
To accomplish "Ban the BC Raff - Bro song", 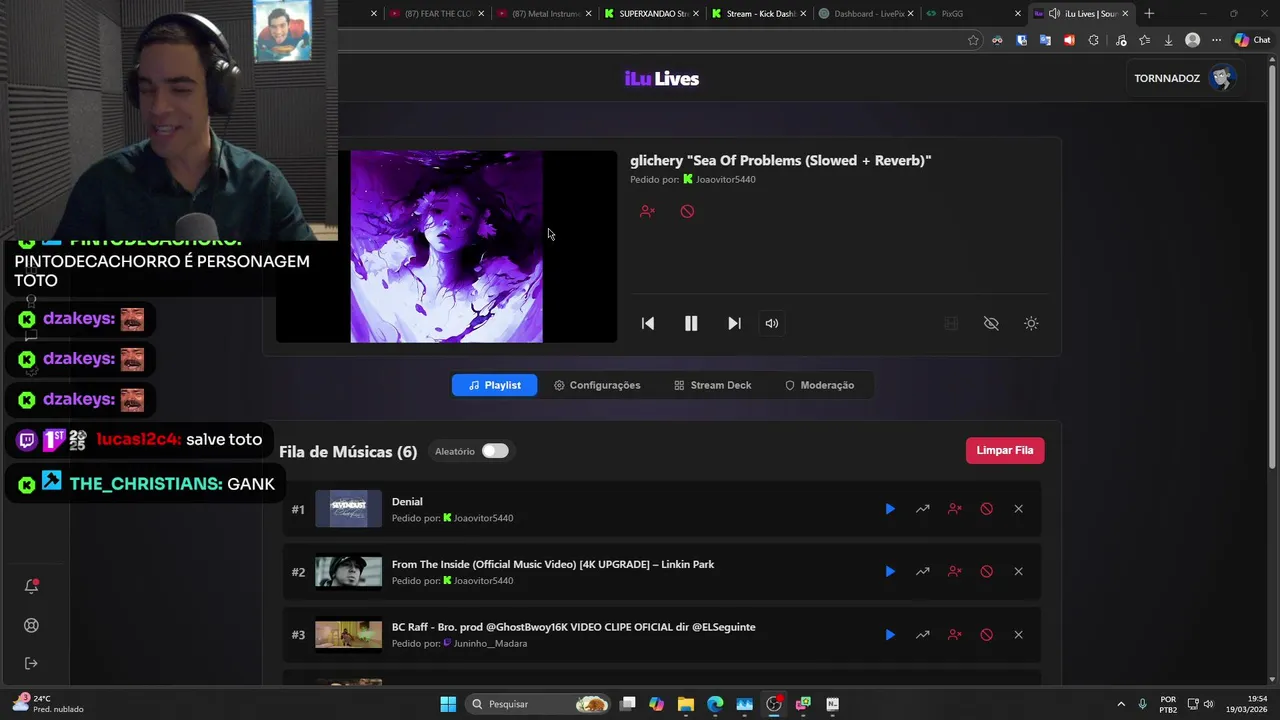I will pyautogui.click(x=987, y=635).
